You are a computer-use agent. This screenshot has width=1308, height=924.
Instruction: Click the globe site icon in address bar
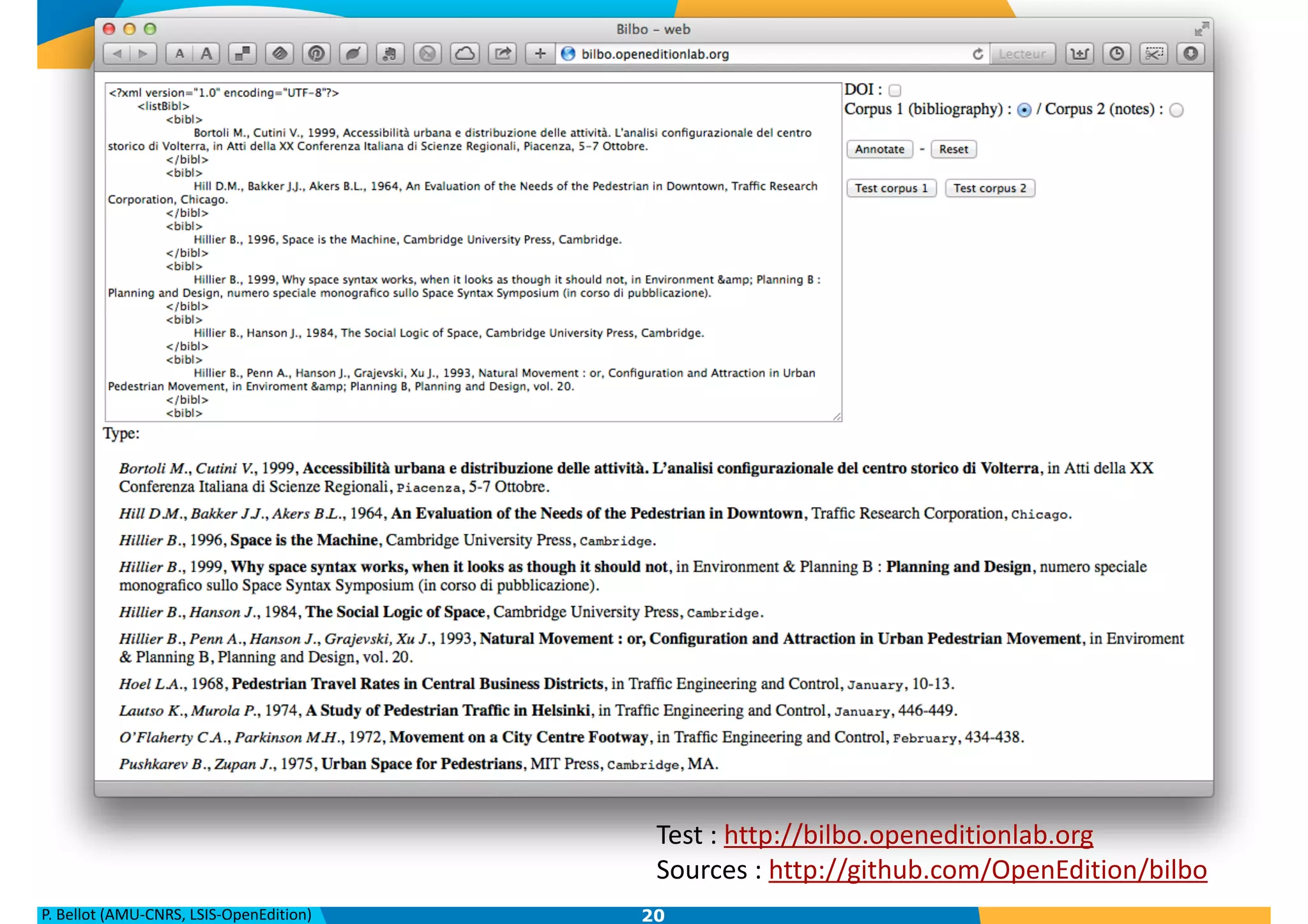(568, 54)
